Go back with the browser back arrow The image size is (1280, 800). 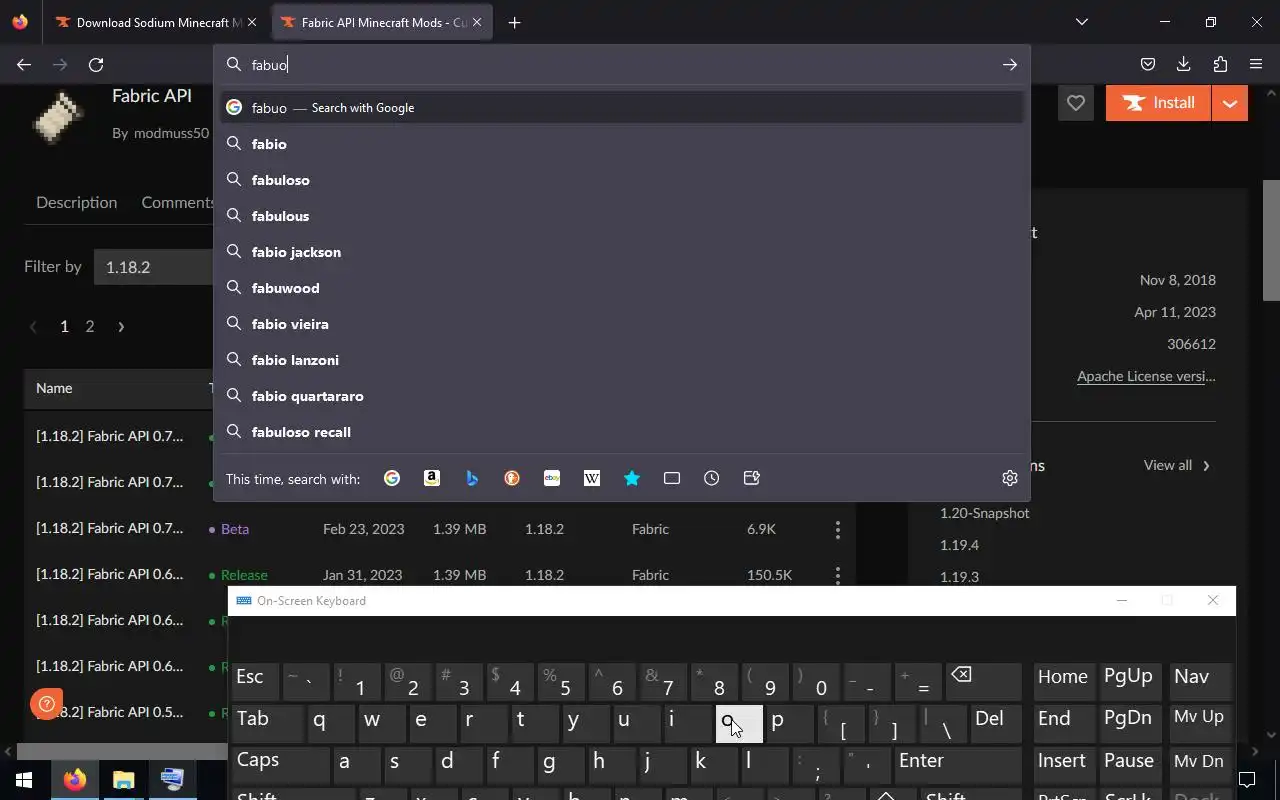pyautogui.click(x=24, y=64)
